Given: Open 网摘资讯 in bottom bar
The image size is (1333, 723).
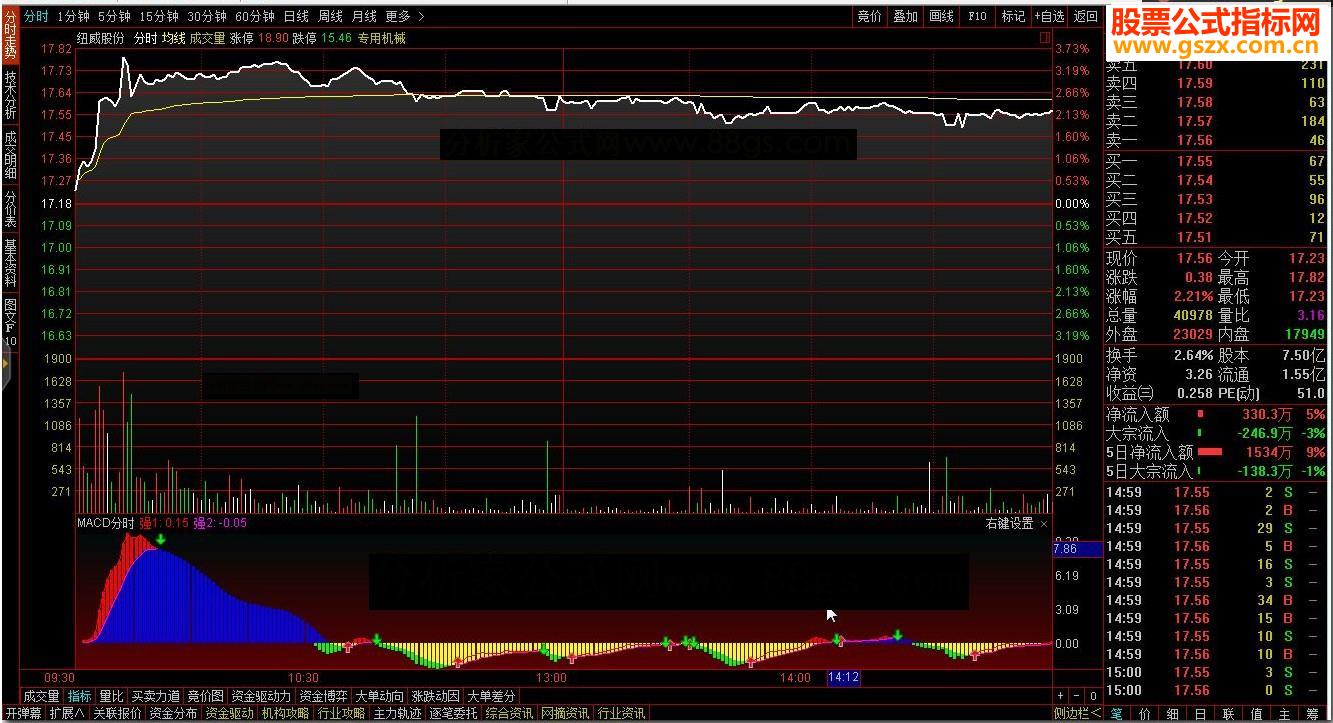Looking at the screenshot, I should click(565, 714).
